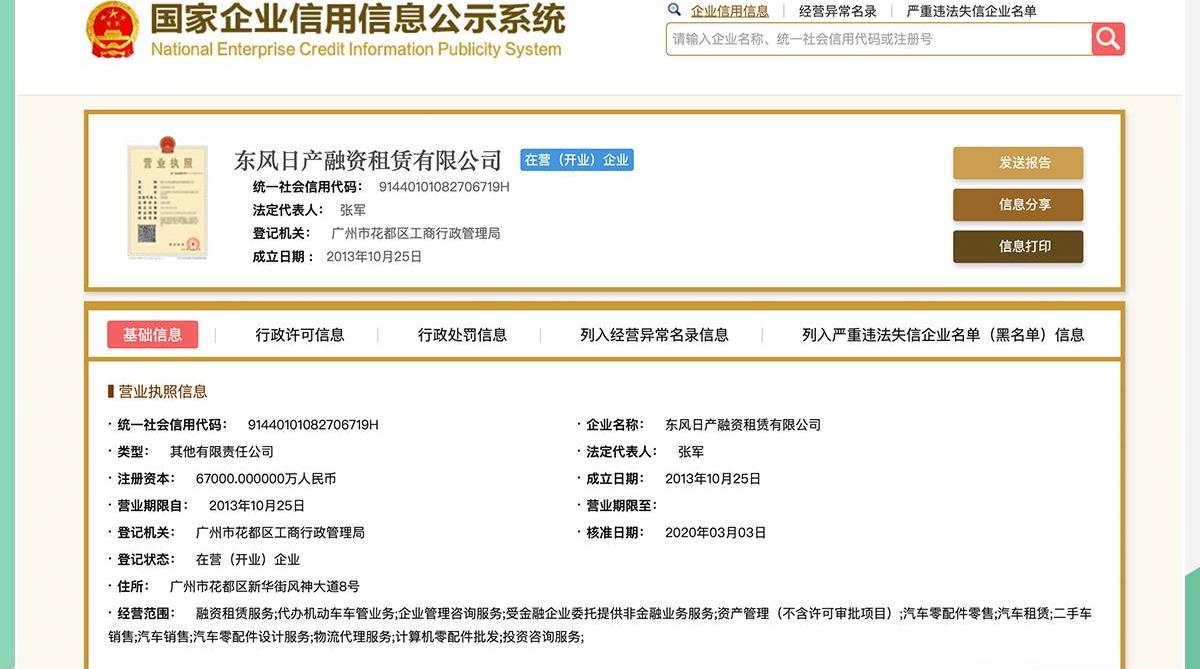Open the 基础信息 tab
1200x669 pixels.
coord(152,335)
